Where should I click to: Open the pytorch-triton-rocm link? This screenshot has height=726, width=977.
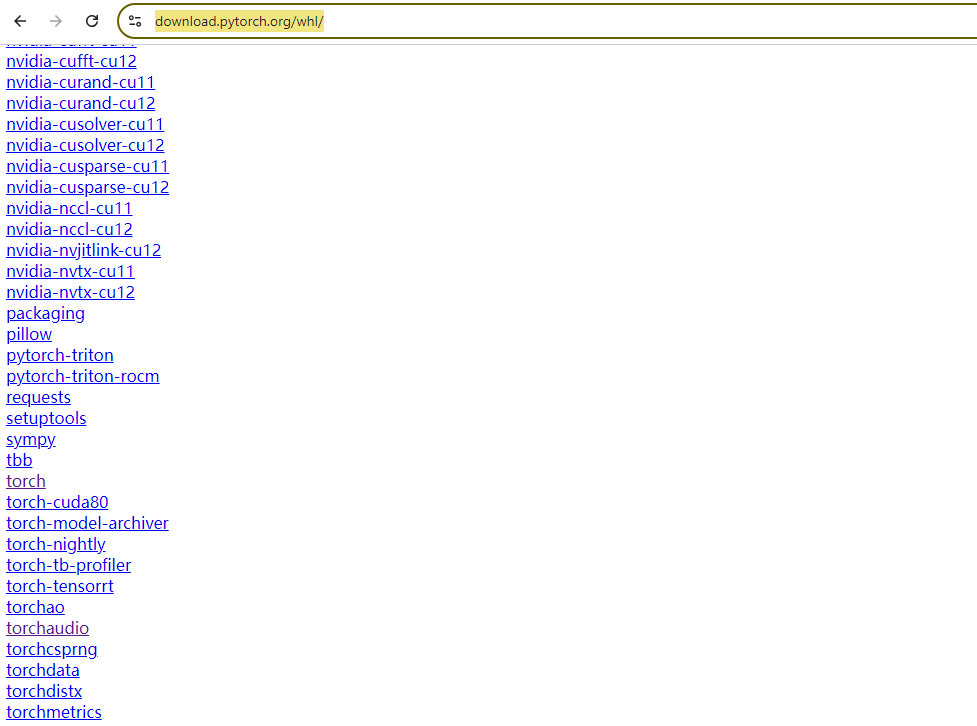(x=83, y=376)
